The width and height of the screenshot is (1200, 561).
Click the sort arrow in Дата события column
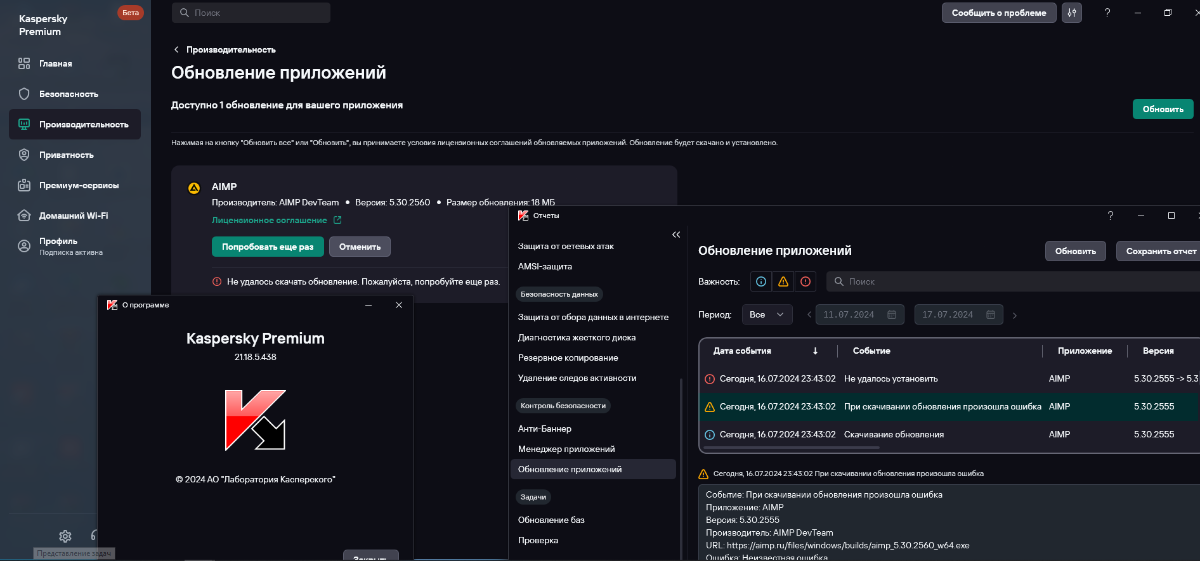[816, 351]
